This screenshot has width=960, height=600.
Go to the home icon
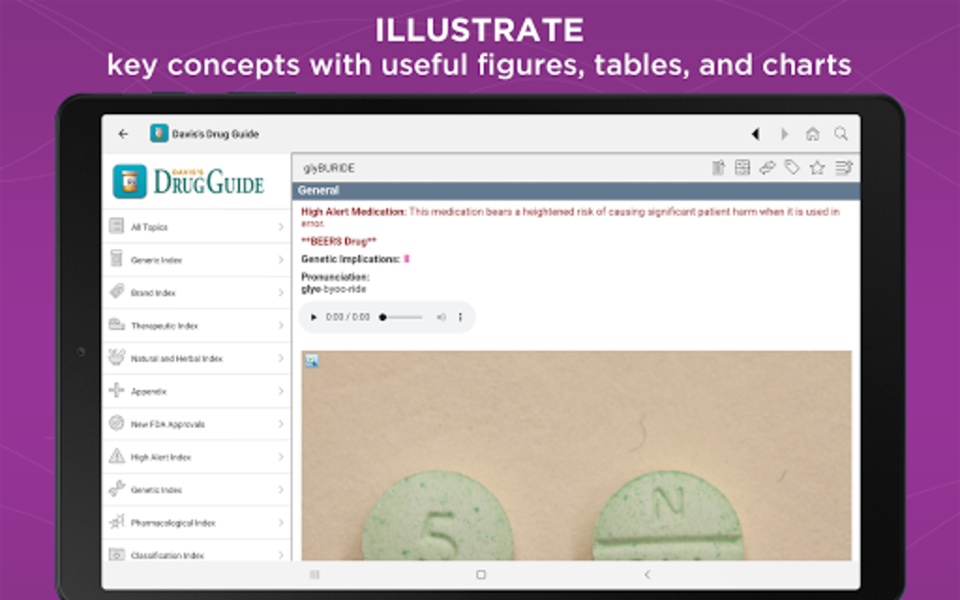(812, 133)
